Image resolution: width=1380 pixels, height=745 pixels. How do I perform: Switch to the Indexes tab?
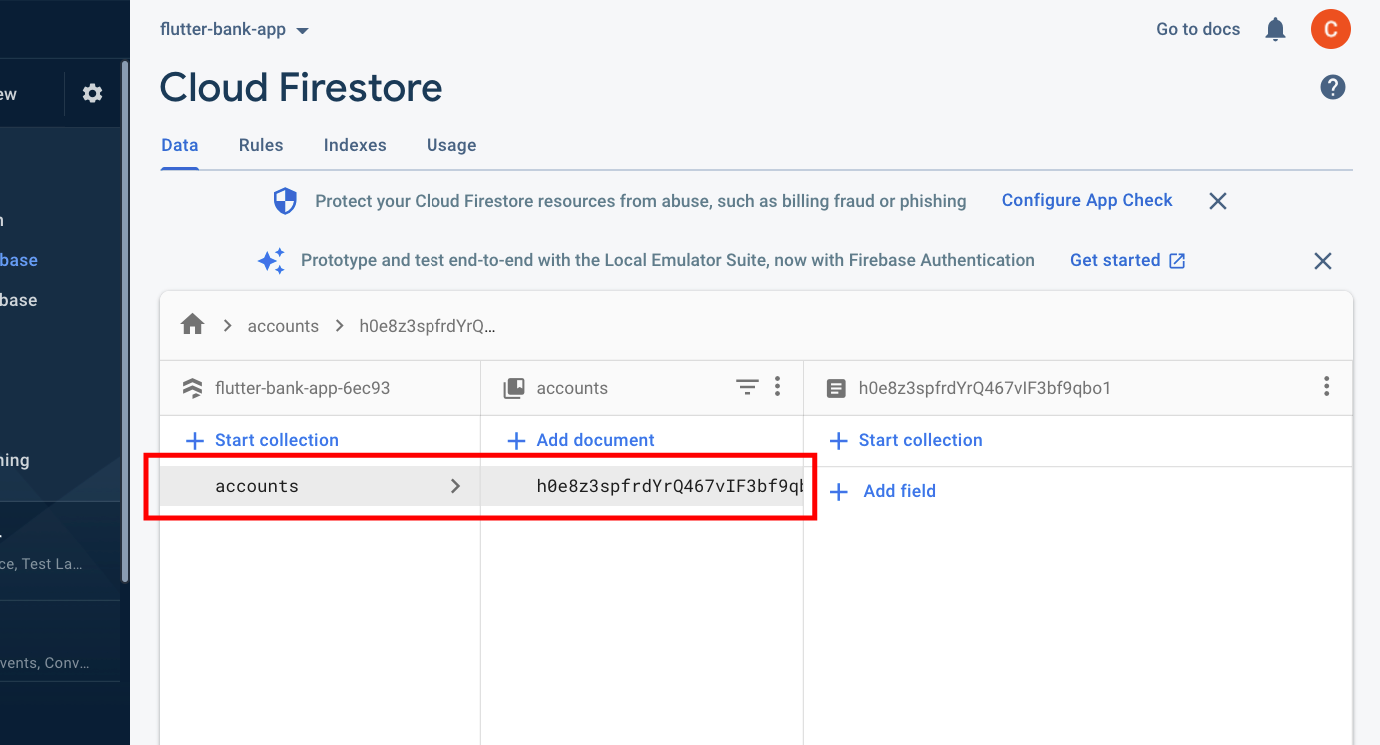355,145
